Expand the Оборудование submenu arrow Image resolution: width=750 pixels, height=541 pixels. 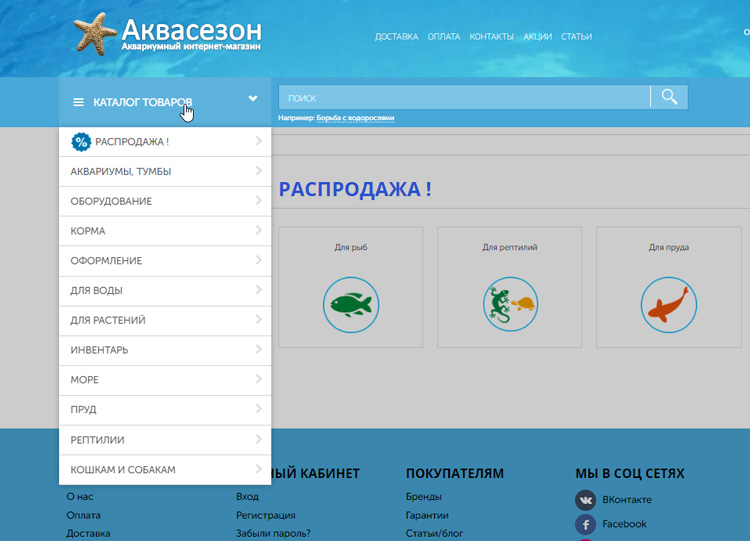(x=258, y=201)
